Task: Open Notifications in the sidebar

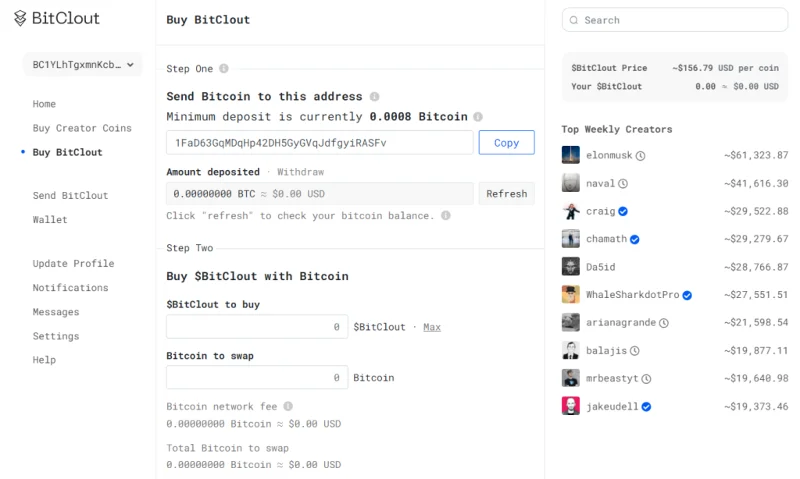Action: pos(70,288)
